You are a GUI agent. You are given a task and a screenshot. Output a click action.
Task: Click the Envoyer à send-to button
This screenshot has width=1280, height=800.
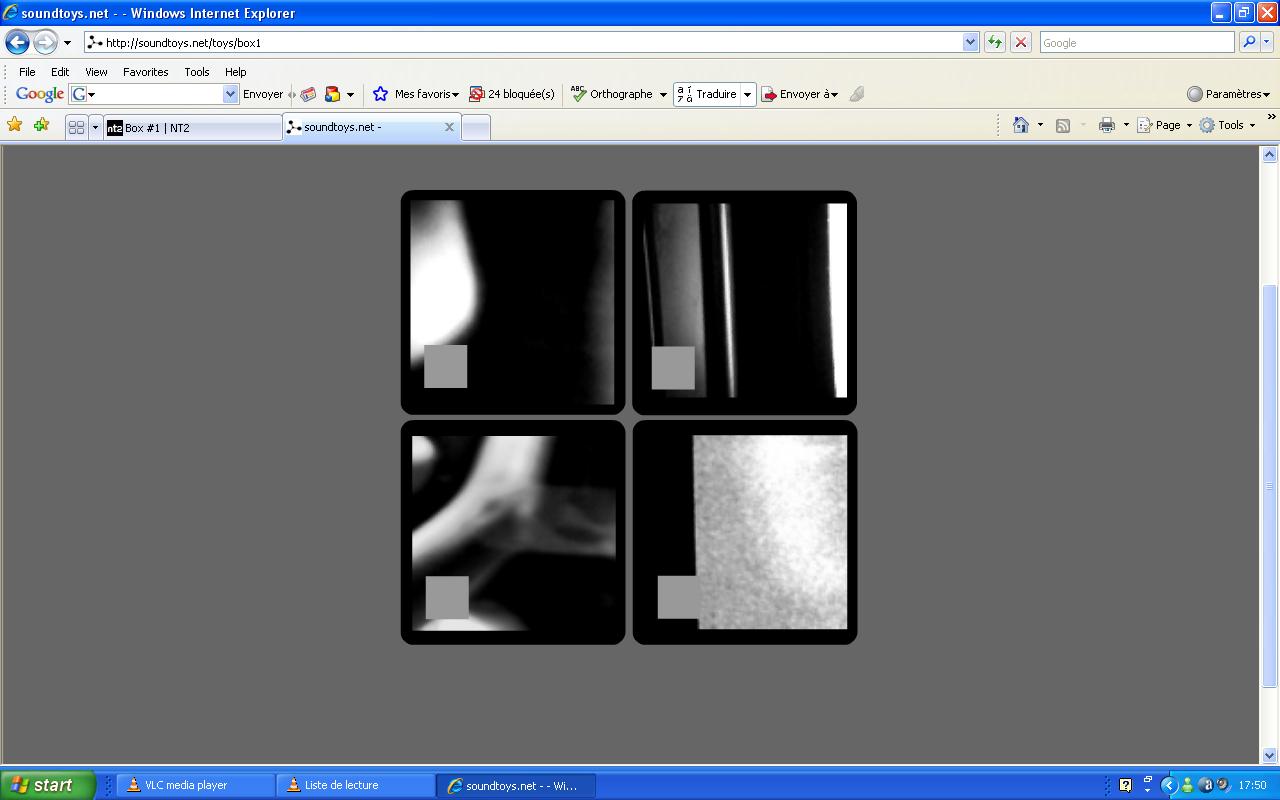(x=799, y=94)
